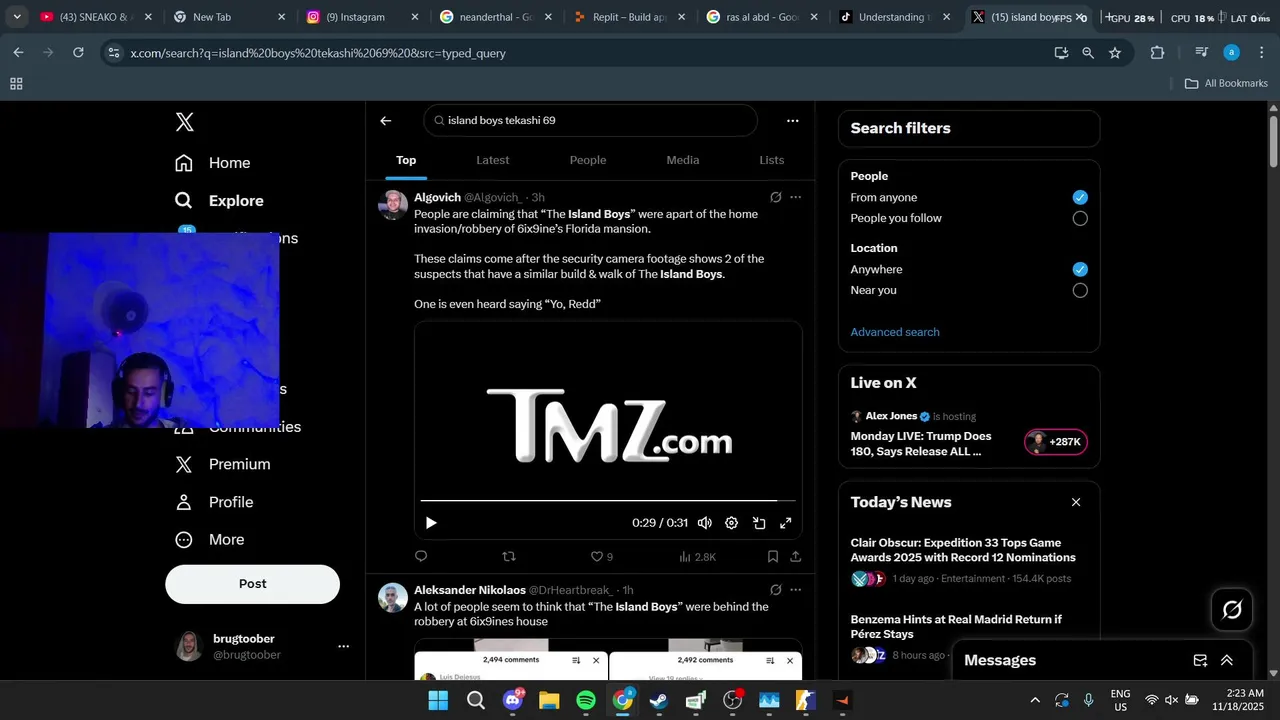Image resolution: width=1280 pixels, height=720 pixels.
Task: Compose new message in Messages bar
Action: click(1200, 660)
